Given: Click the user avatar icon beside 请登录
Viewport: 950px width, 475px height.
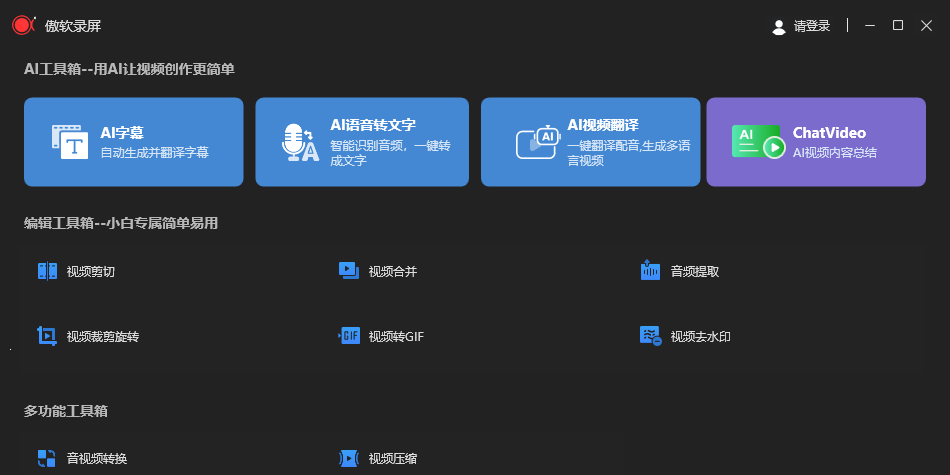Looking at the screenshot, I should pos(779,27).
